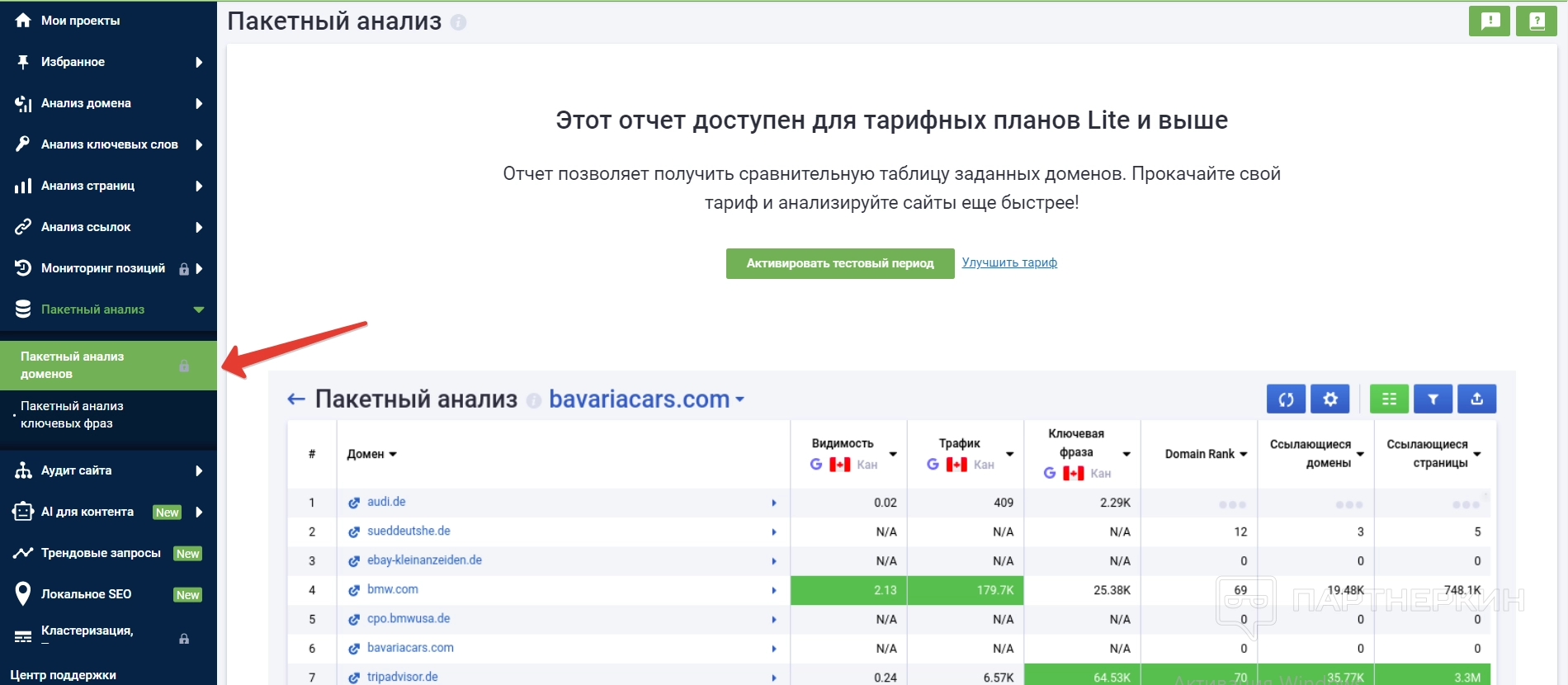1568x685 pixels.
Task: Collapse the Пакетный анализ sidebar section arrow
Action: point(199,309)
